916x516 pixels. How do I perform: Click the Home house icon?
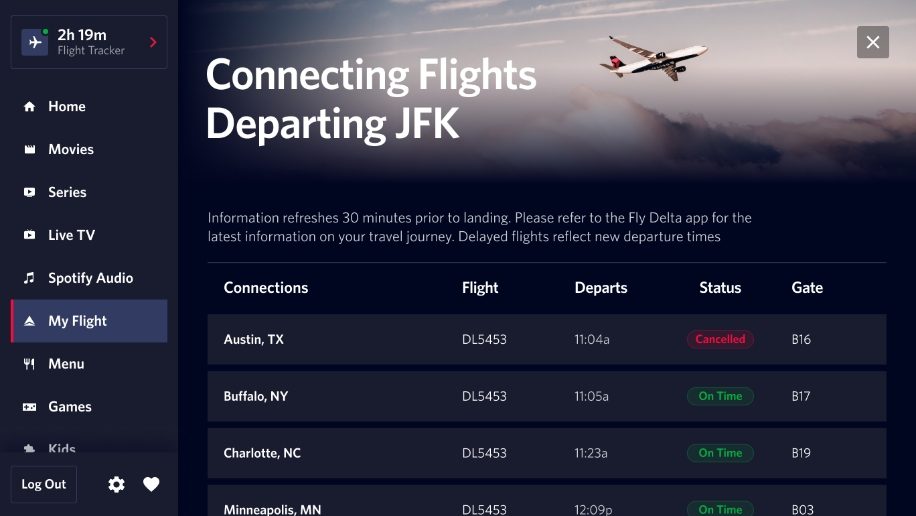pyautogui.click(x=29, y=107)
